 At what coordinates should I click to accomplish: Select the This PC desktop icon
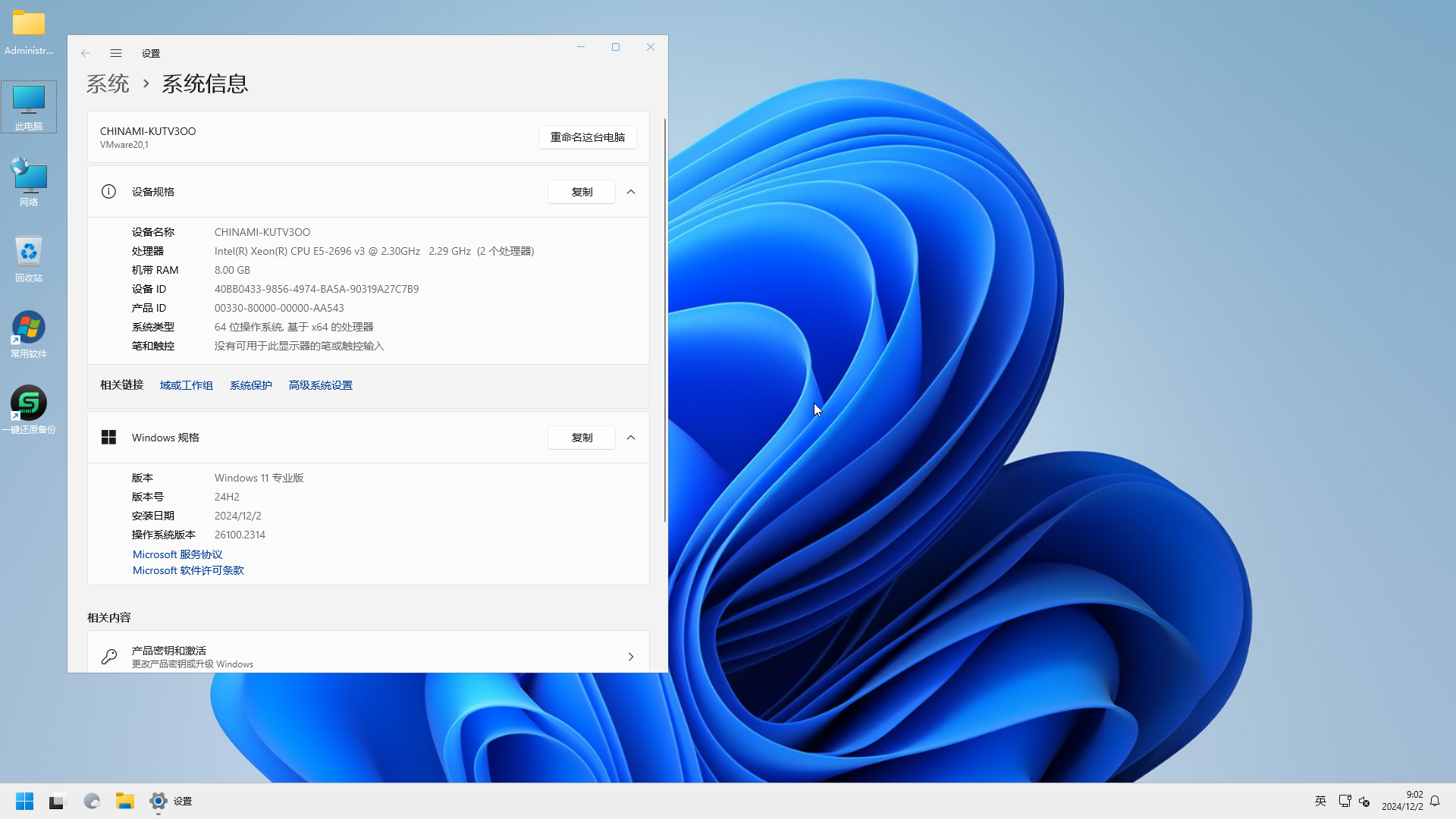[x=29, y=107]
